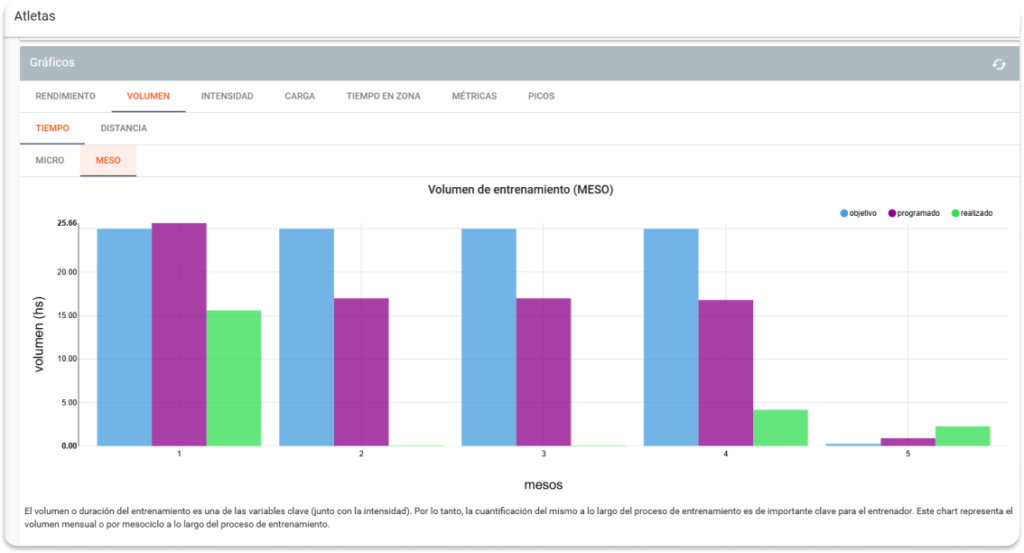Select the Volumen tab
Image resolution: width=1024 pixels, height=553 pixels.
[148, 97]
